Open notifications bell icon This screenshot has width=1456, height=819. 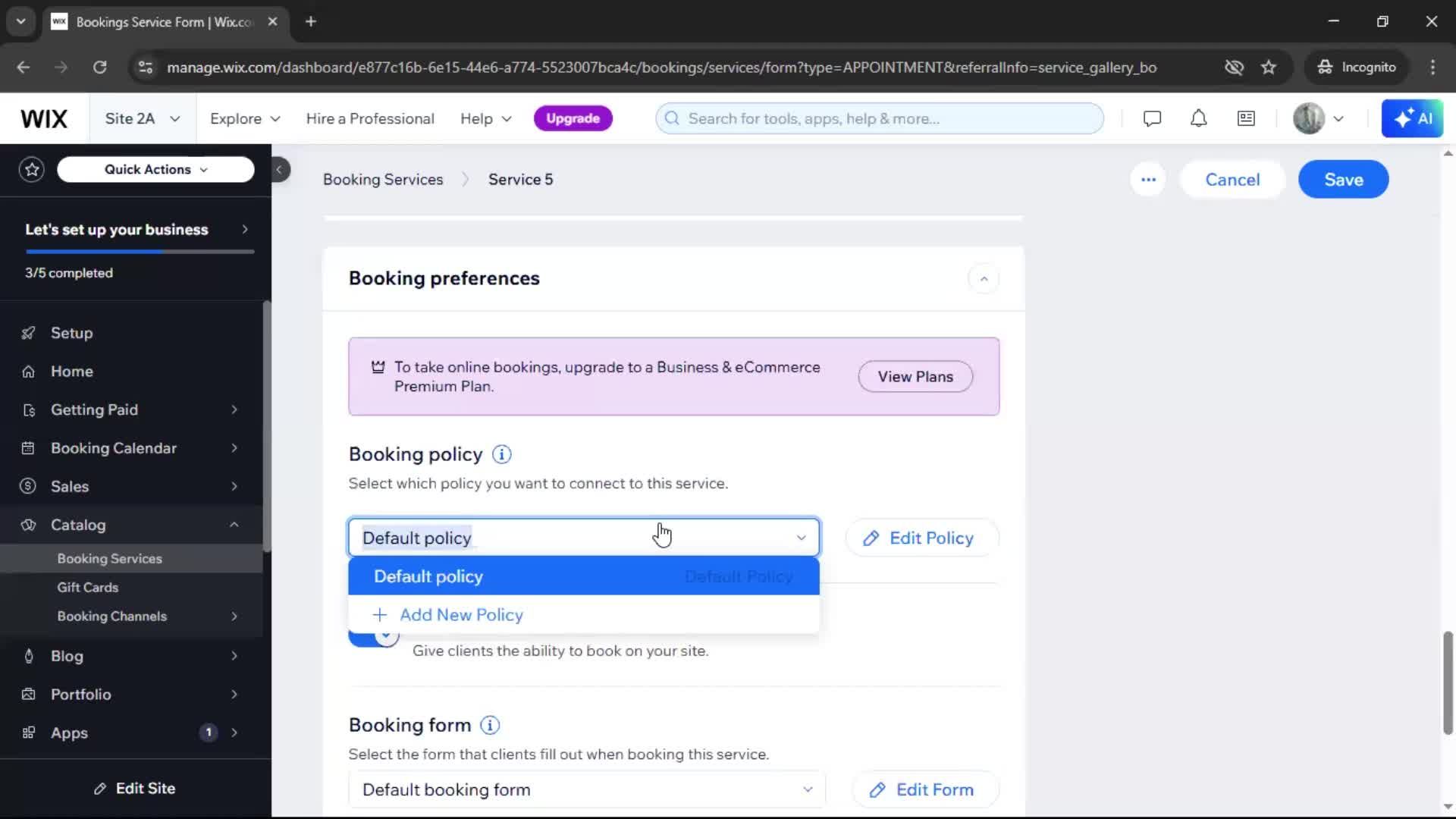[1198, 118]
